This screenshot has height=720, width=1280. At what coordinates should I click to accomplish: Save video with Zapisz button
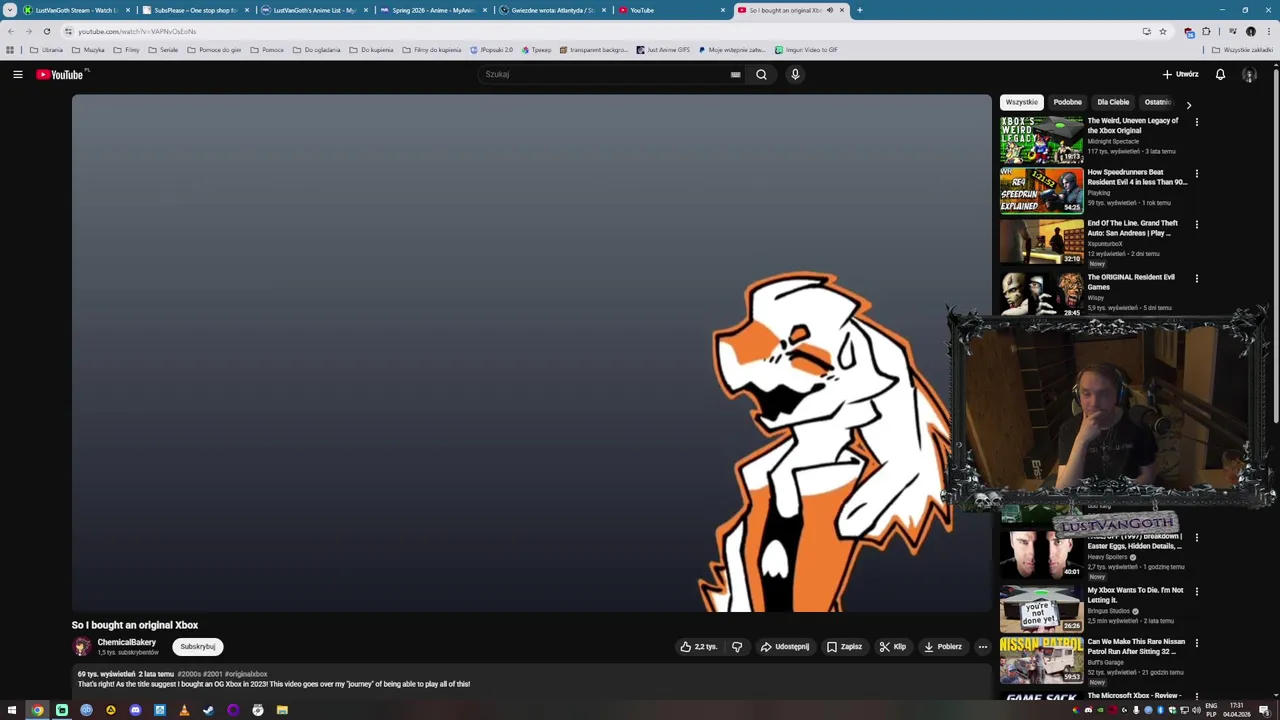844,647
